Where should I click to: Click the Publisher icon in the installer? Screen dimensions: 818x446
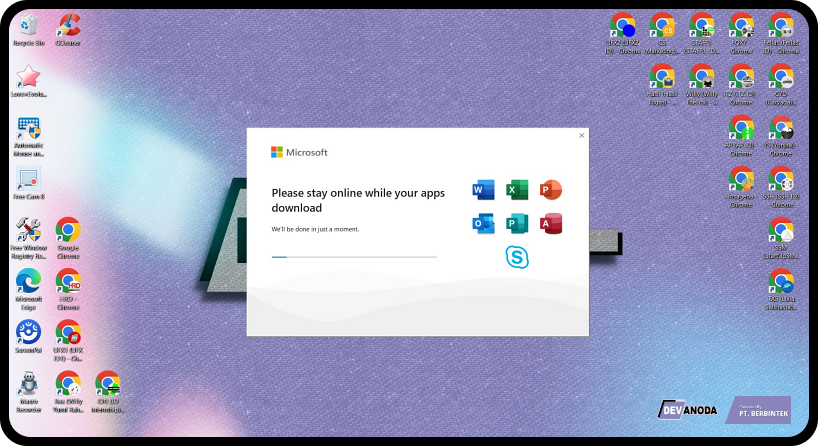(x=517, y=224)
